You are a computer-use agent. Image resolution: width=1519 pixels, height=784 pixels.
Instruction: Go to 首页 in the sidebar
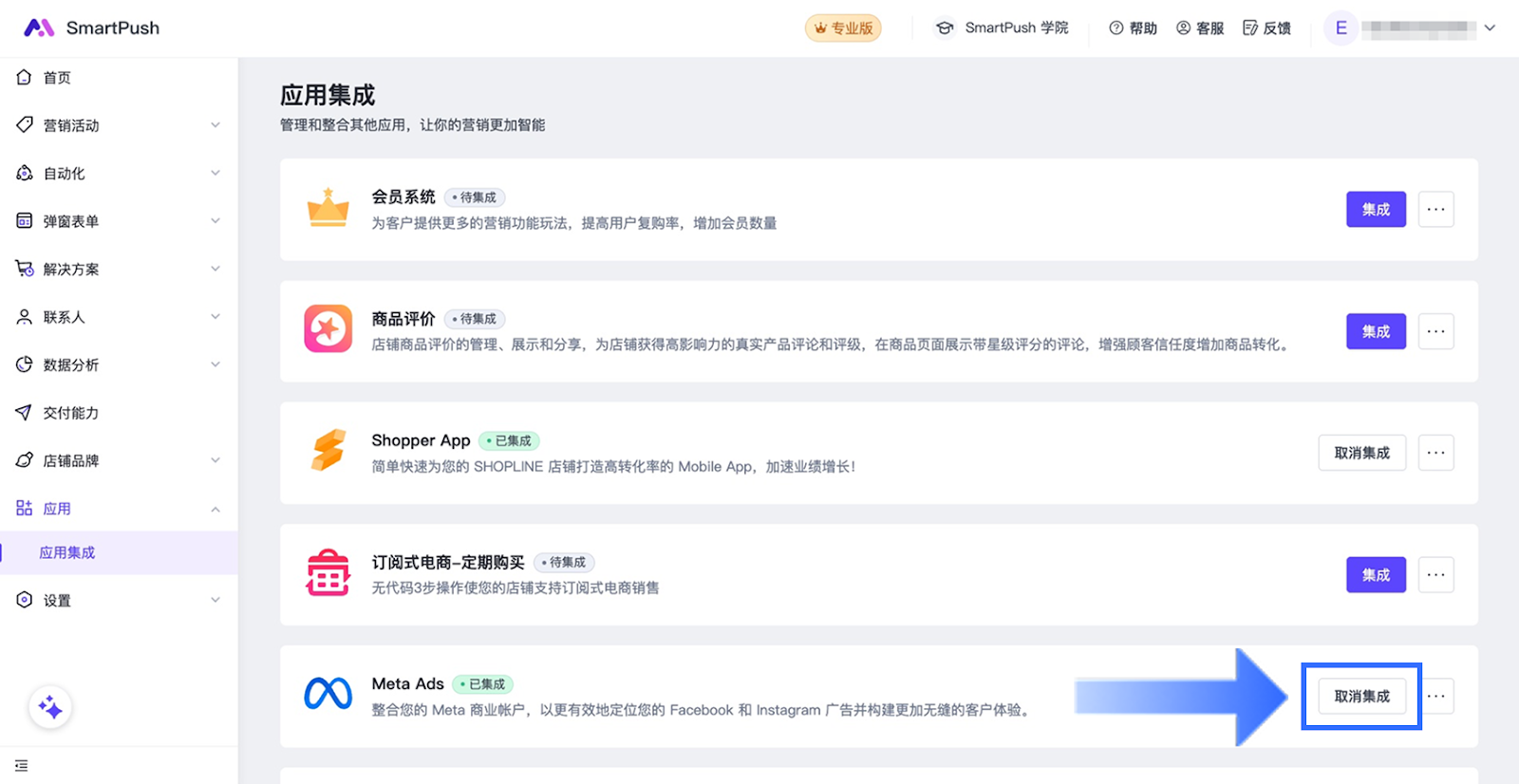(x=57, y=78)
